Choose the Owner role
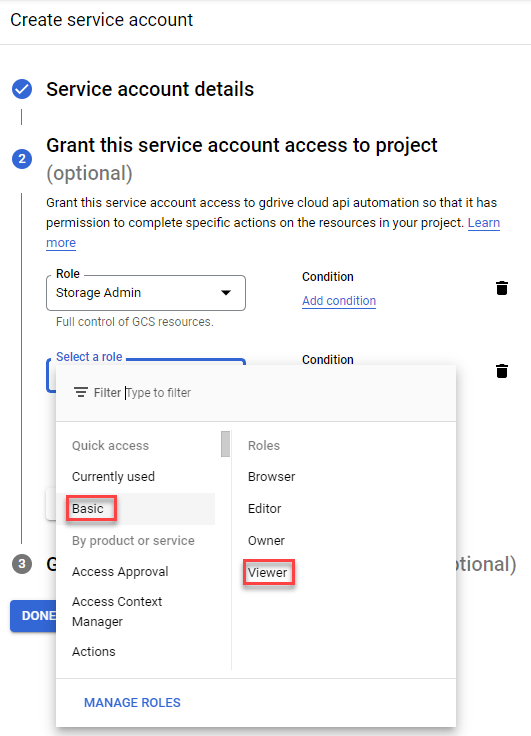This screenshot has height=736, width=531. tap(266, 541)
